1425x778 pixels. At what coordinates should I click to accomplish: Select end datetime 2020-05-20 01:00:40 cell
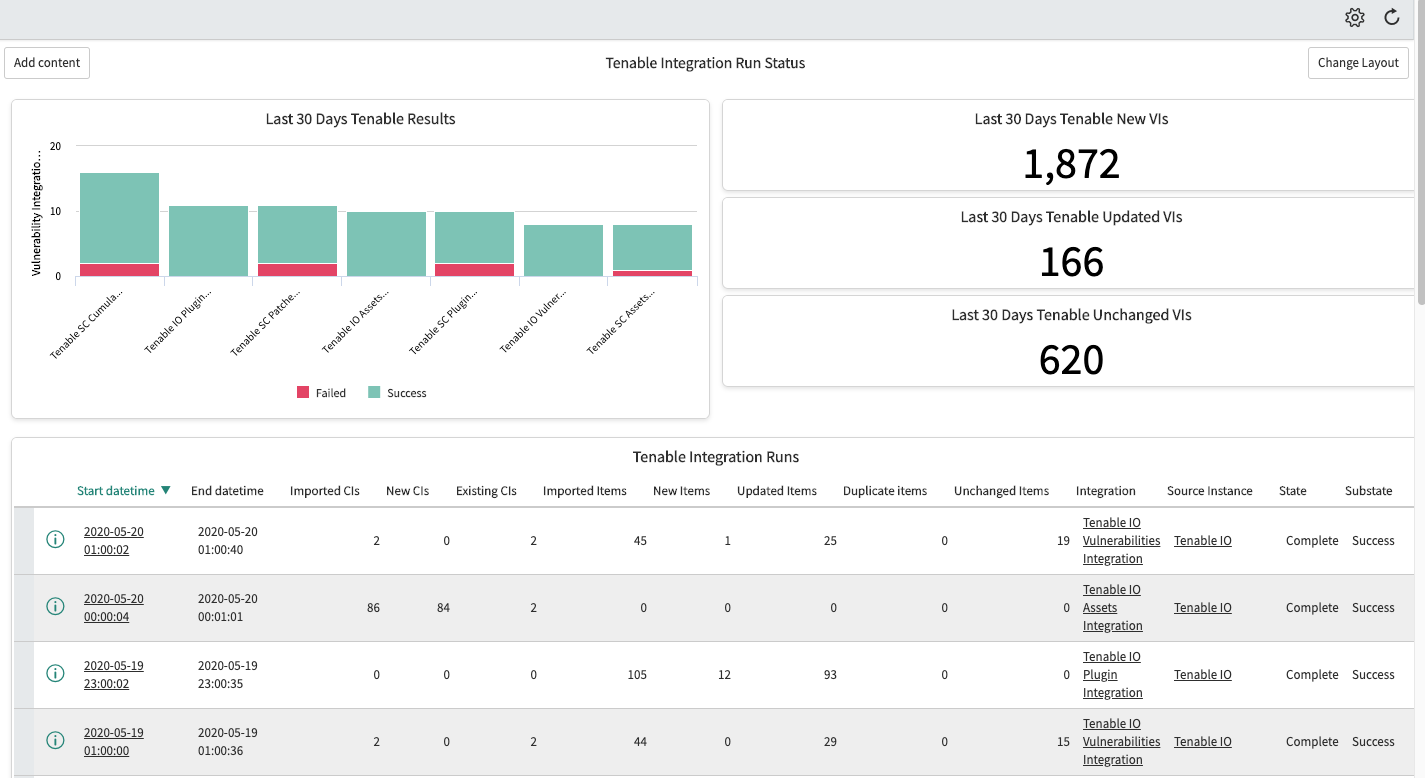click(x=228, y=540)
